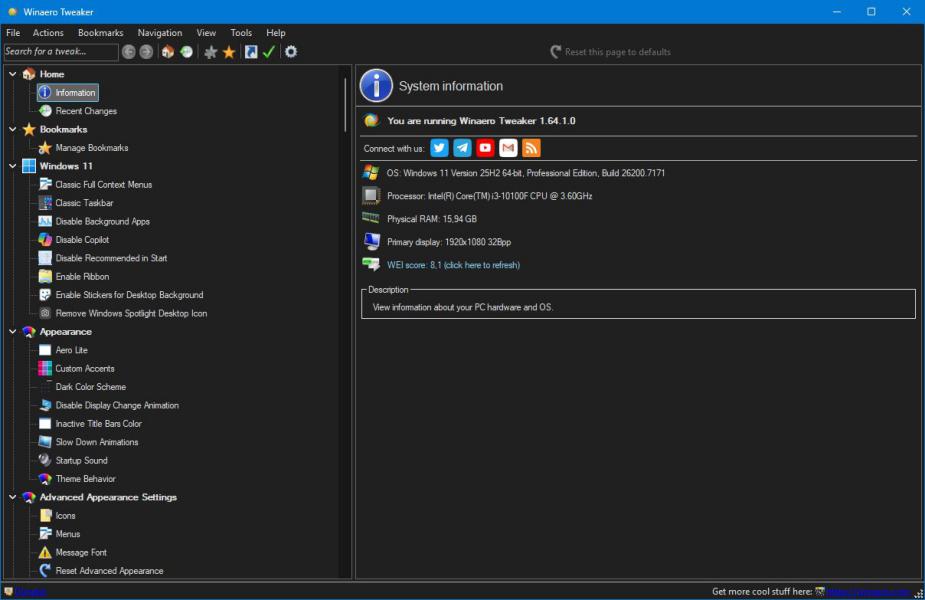Image resolution: width=925 pixels, height=600 pixels.
Task: Click the green checkmark toolbar icon
Action: coord(269,52)
